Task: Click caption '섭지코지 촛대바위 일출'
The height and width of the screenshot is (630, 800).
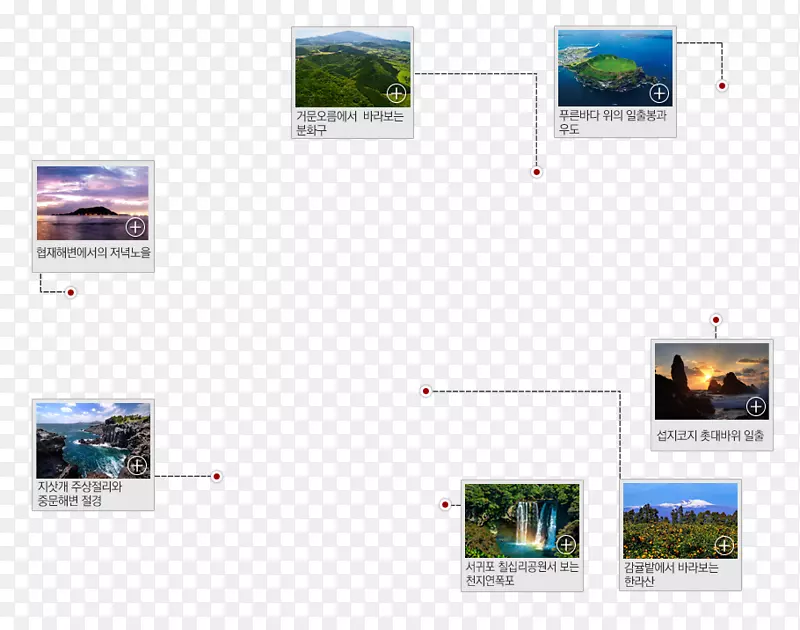Action: (x=710, y=435)
